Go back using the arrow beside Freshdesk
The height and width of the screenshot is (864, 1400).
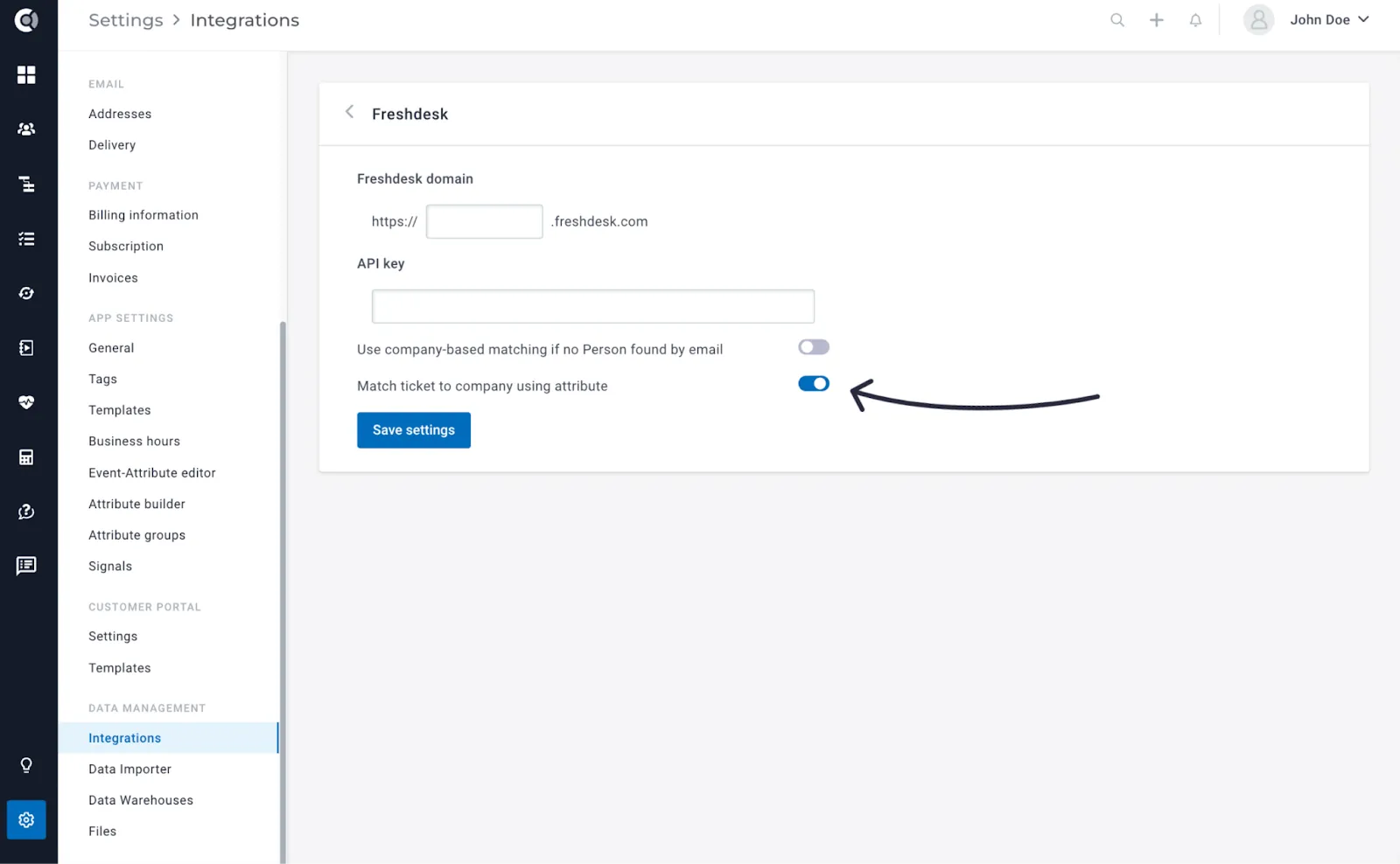349,112
